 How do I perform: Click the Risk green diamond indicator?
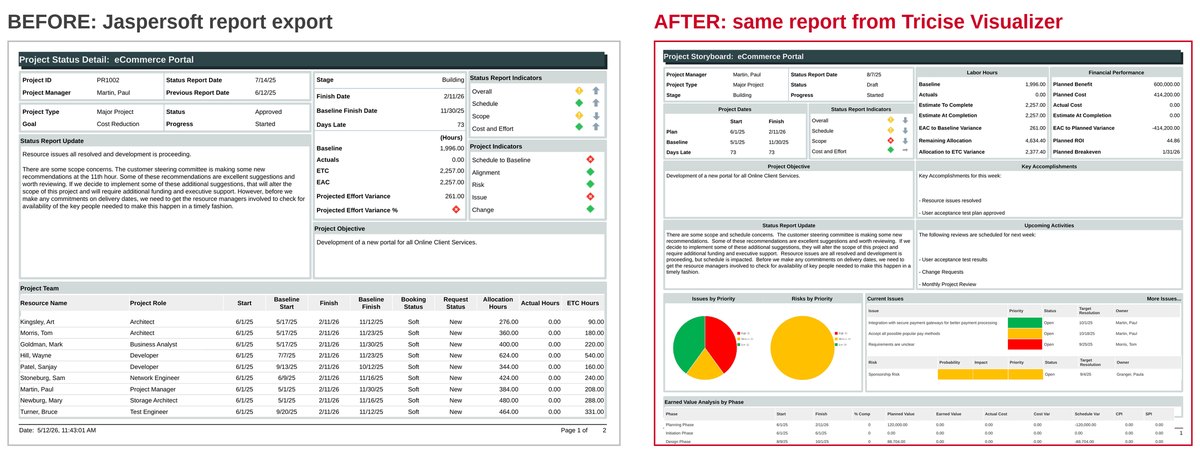coord(590,185)
